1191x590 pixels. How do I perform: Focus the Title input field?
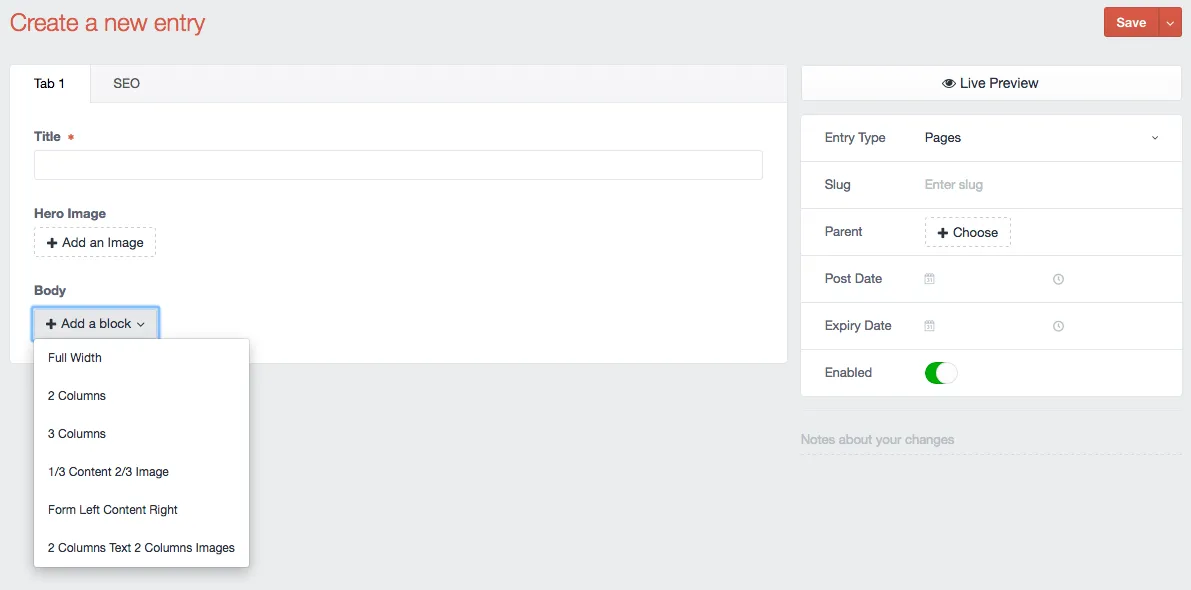pyautogui.click(x=398, y=165)
